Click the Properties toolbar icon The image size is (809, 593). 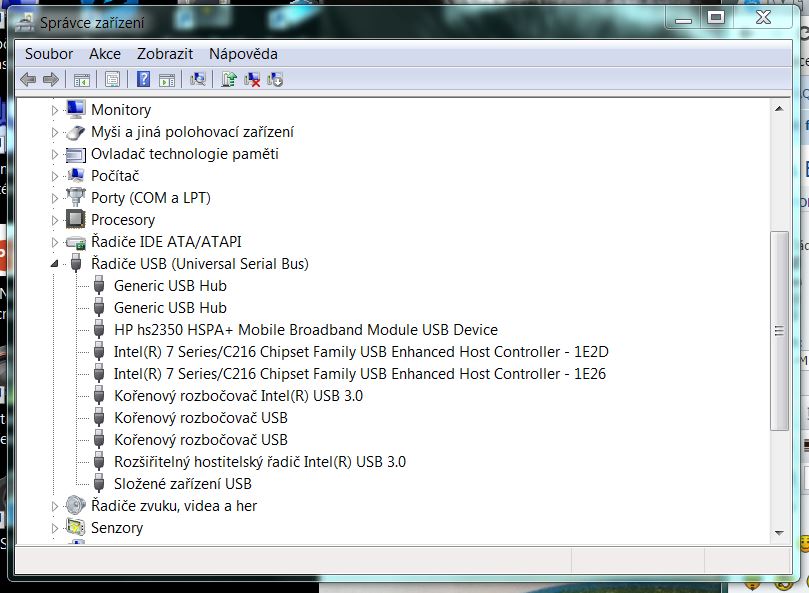(x=113, y=79)
